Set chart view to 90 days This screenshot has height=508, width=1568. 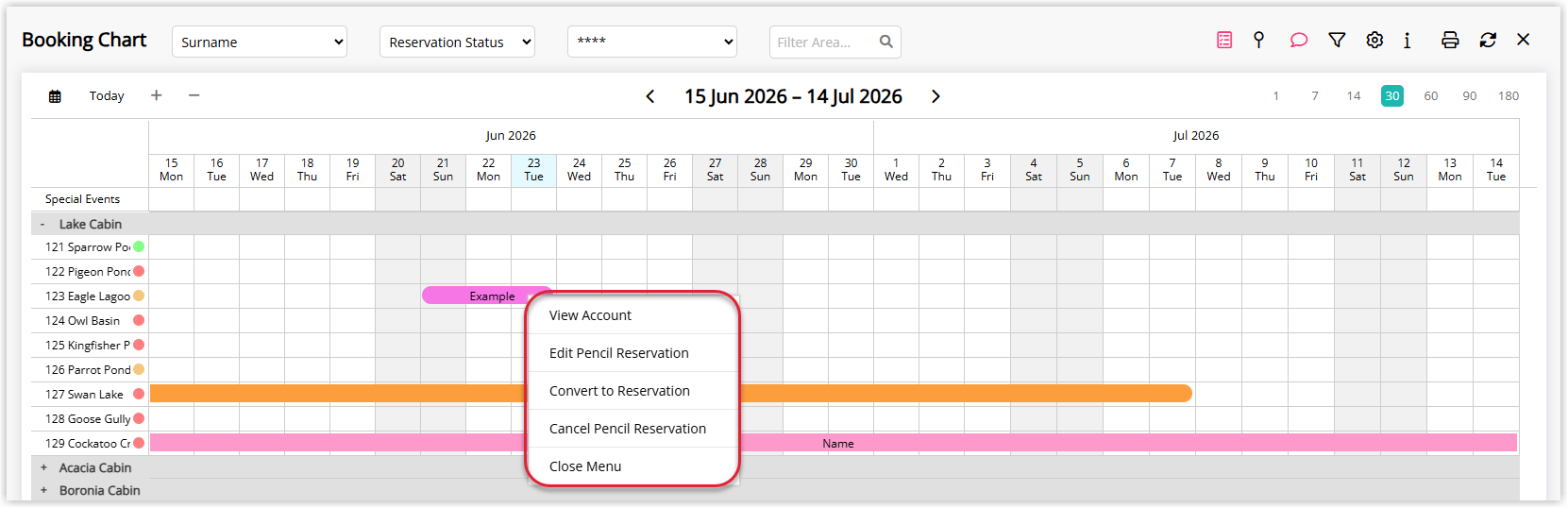[1470, 95]
